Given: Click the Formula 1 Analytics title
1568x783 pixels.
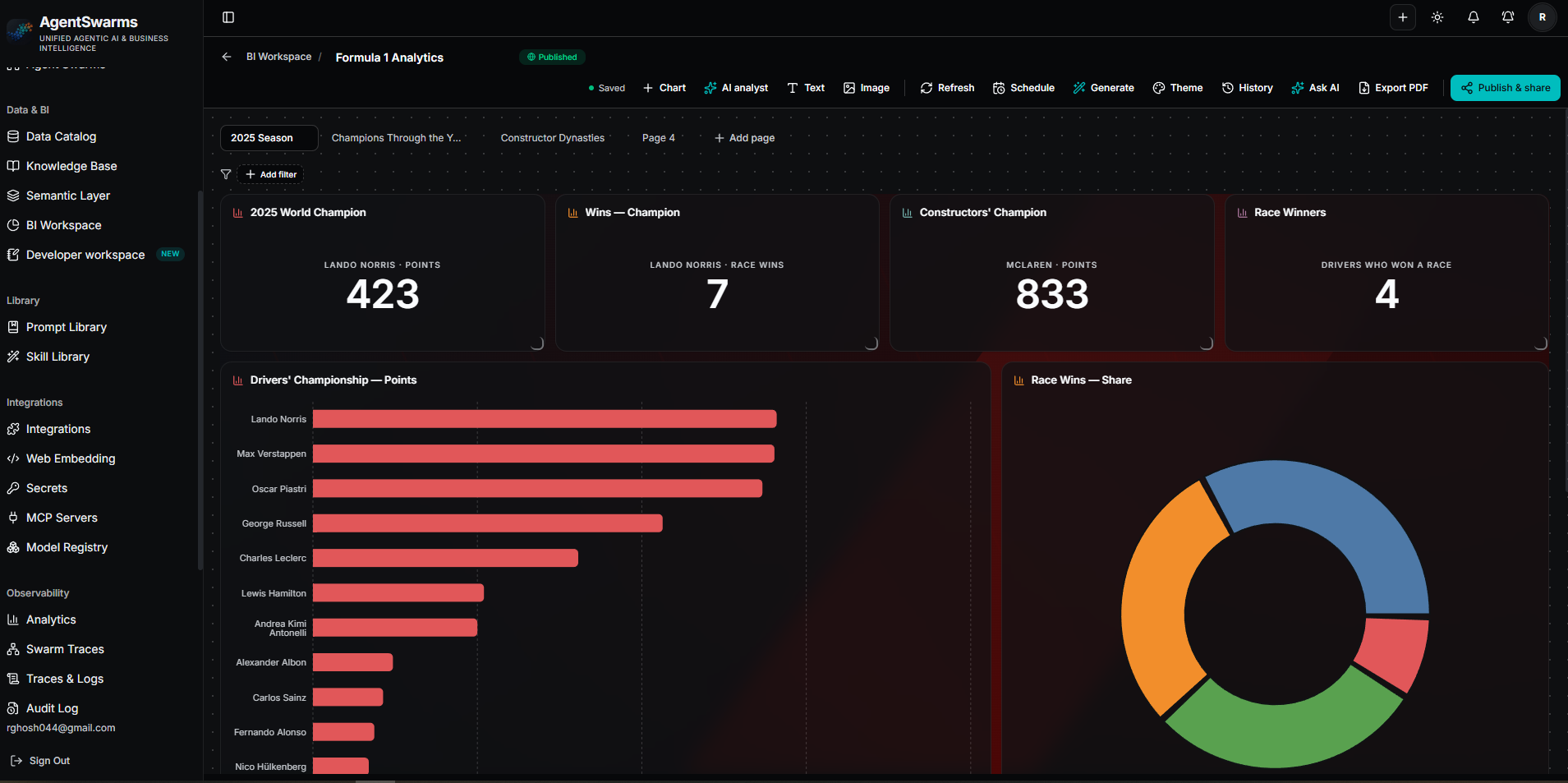Looking at the screenshot, I should (x=389, y=58).
